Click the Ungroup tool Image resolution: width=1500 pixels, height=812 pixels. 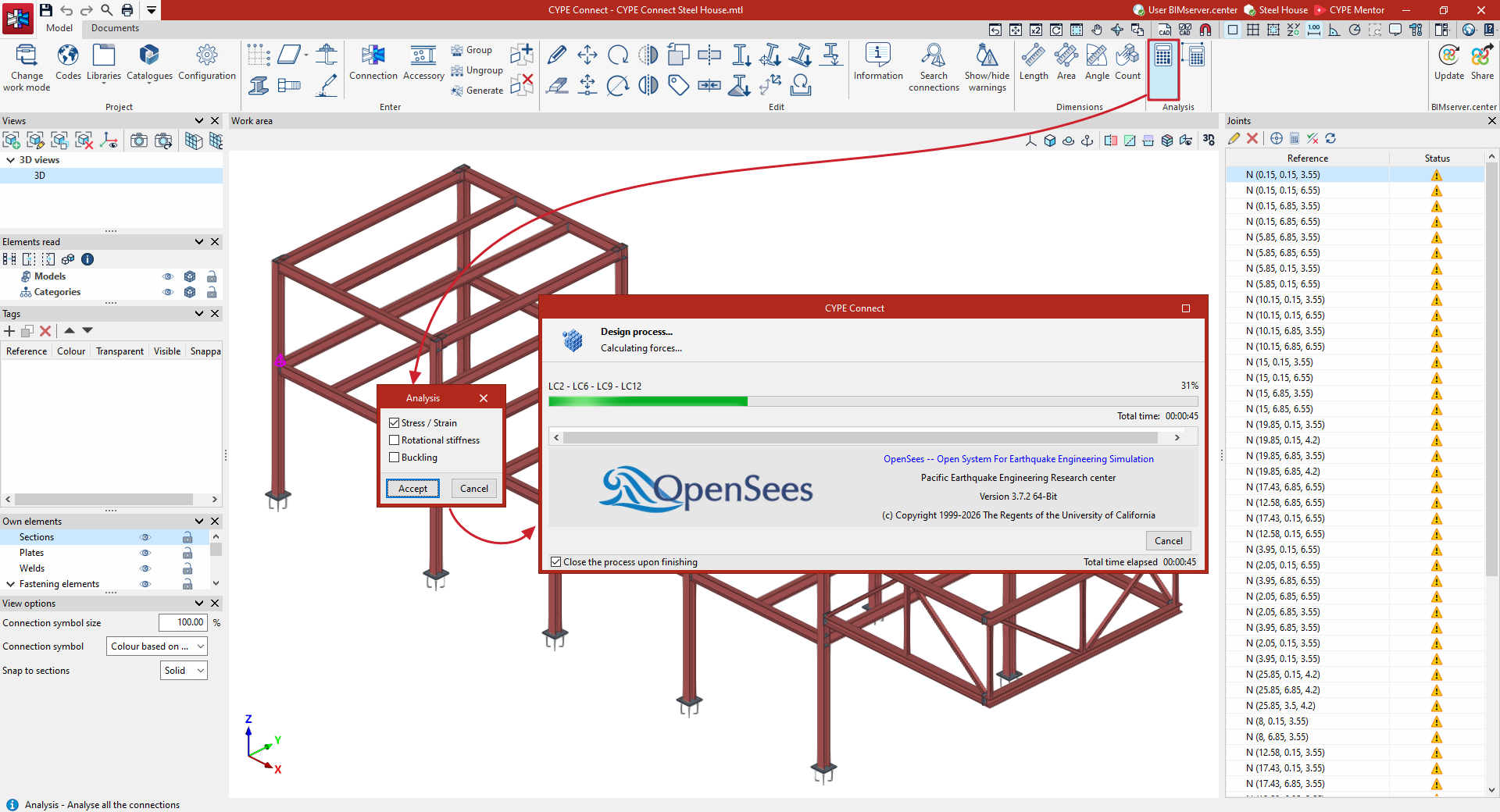coord(477,70)
